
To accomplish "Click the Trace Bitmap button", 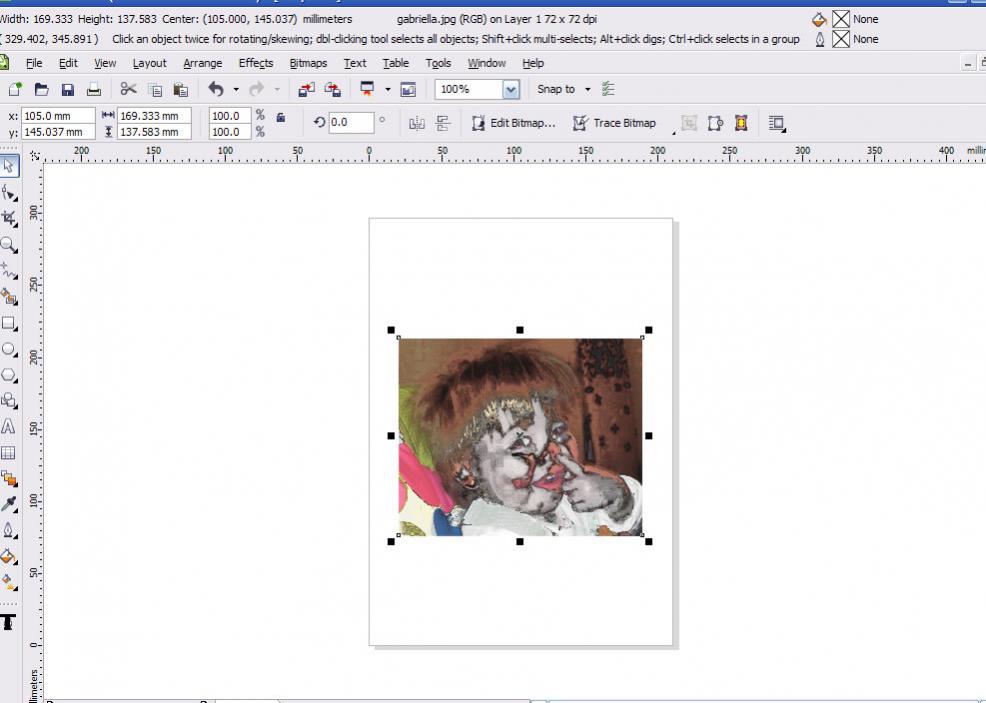I will click(614, 123).
